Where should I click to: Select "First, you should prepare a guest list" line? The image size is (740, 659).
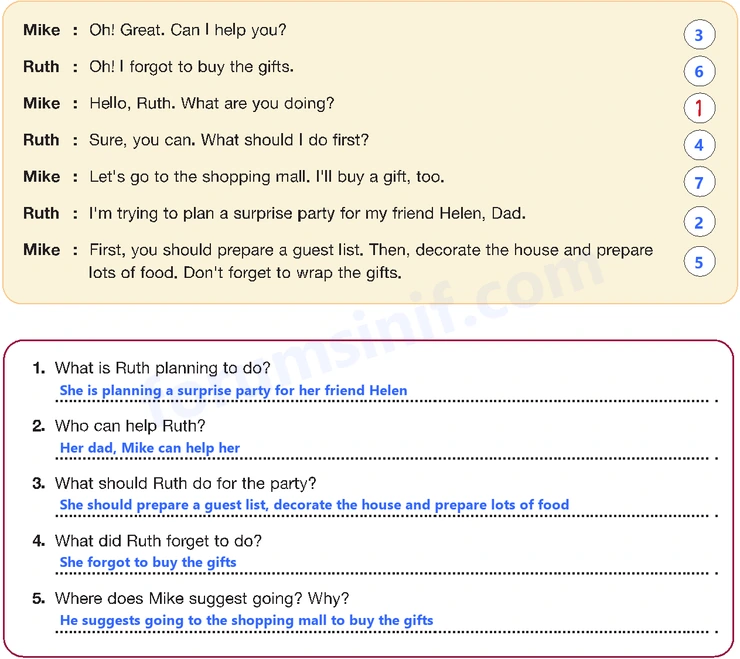point(371,250)
